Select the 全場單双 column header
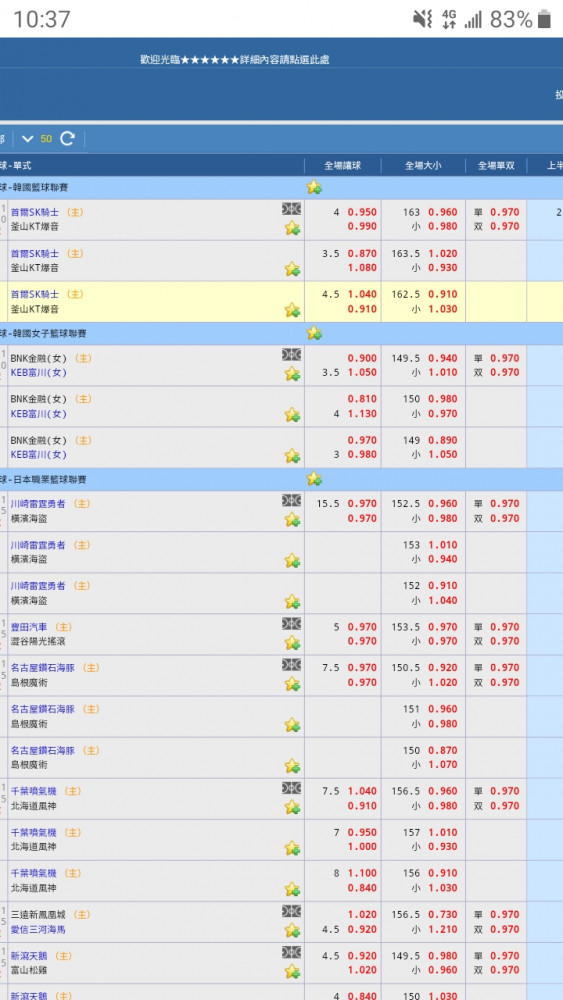The width and height of the screenshot is (563, 1000). [497, 166]
